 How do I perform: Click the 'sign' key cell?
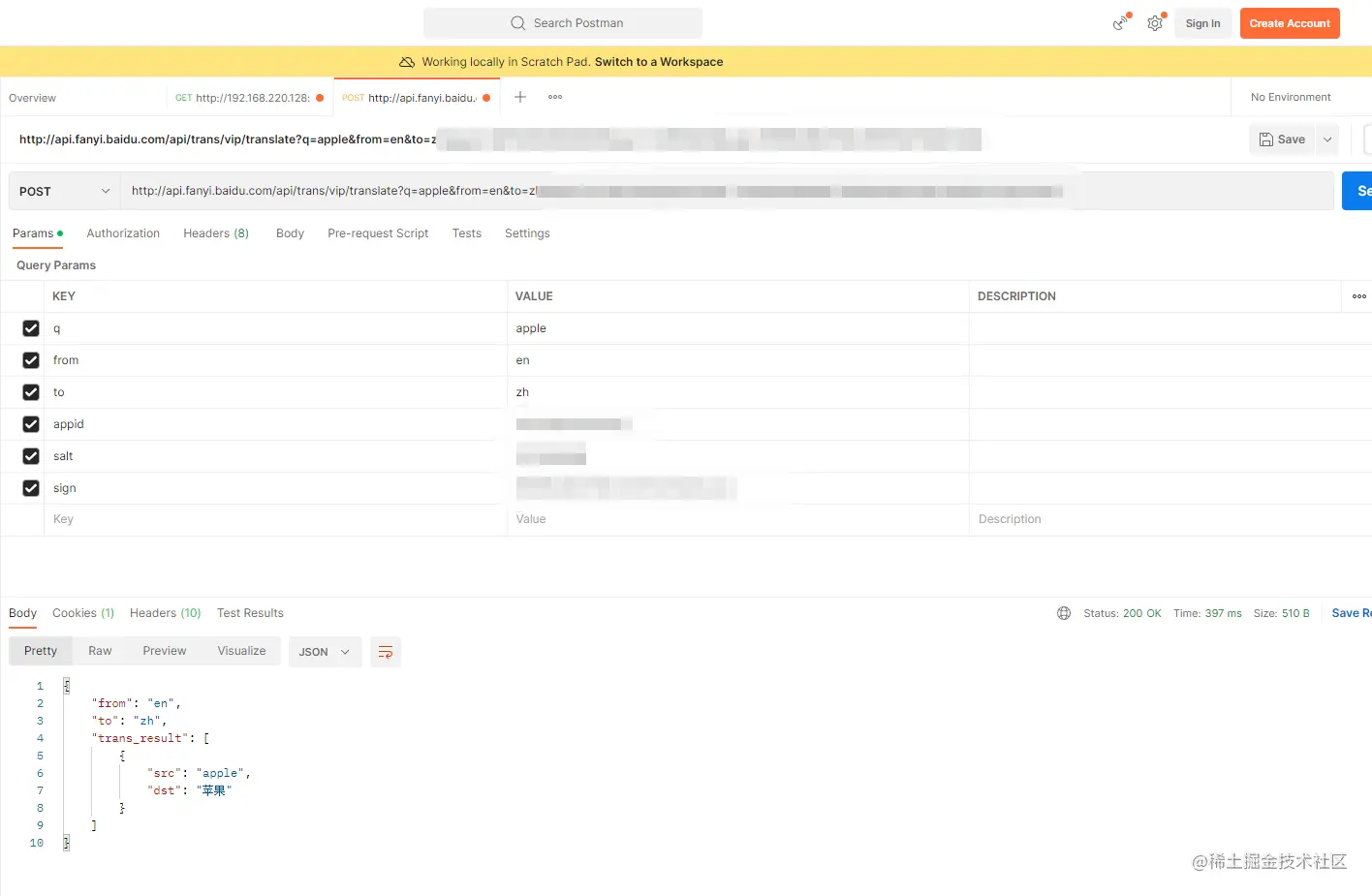(275, 488)
